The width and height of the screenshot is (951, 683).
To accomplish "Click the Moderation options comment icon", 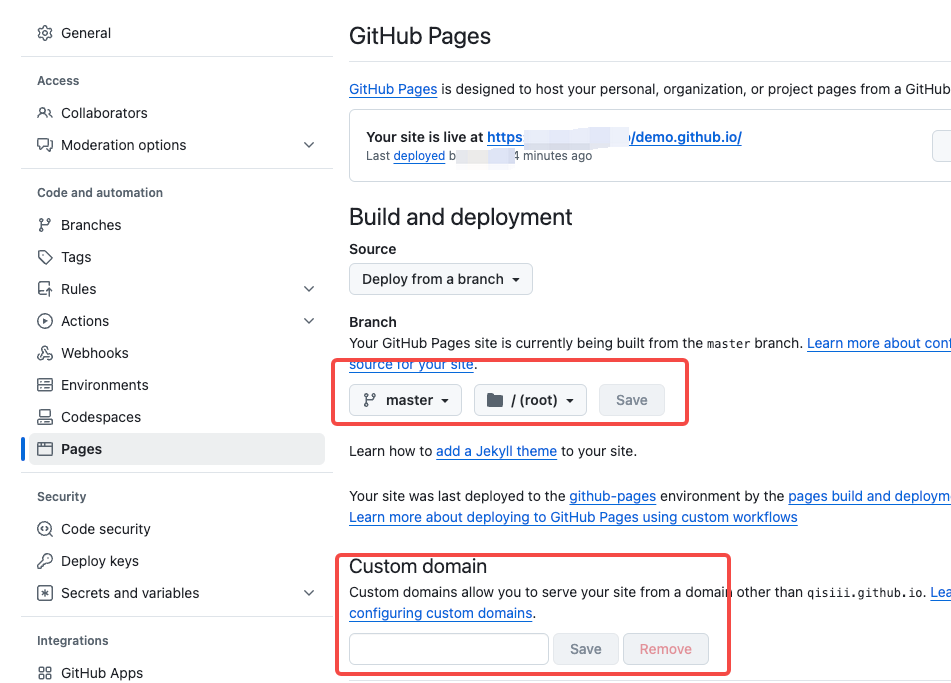I will [x=45, y=145].
